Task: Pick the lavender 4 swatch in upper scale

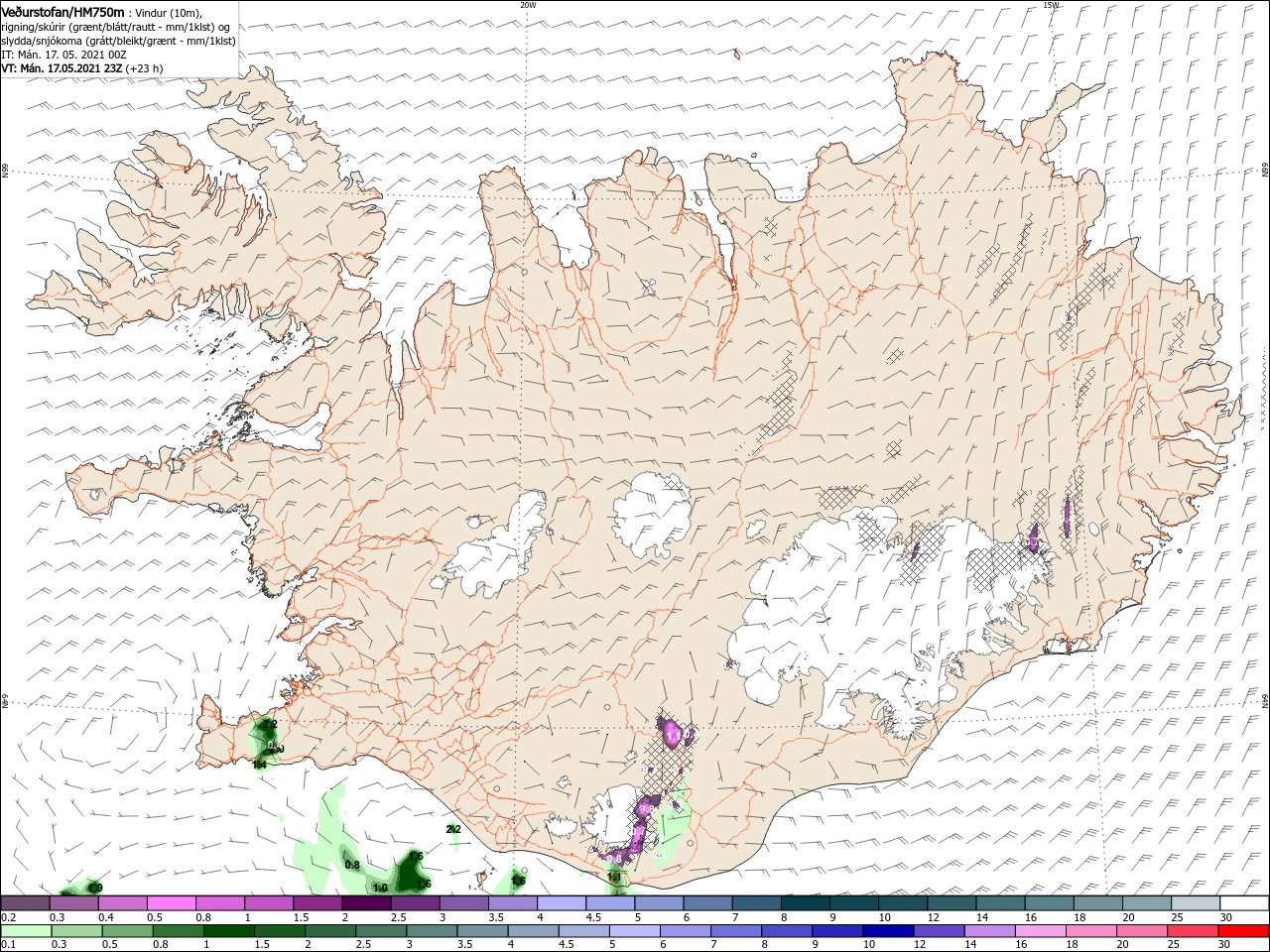Action: pos(562,903)
